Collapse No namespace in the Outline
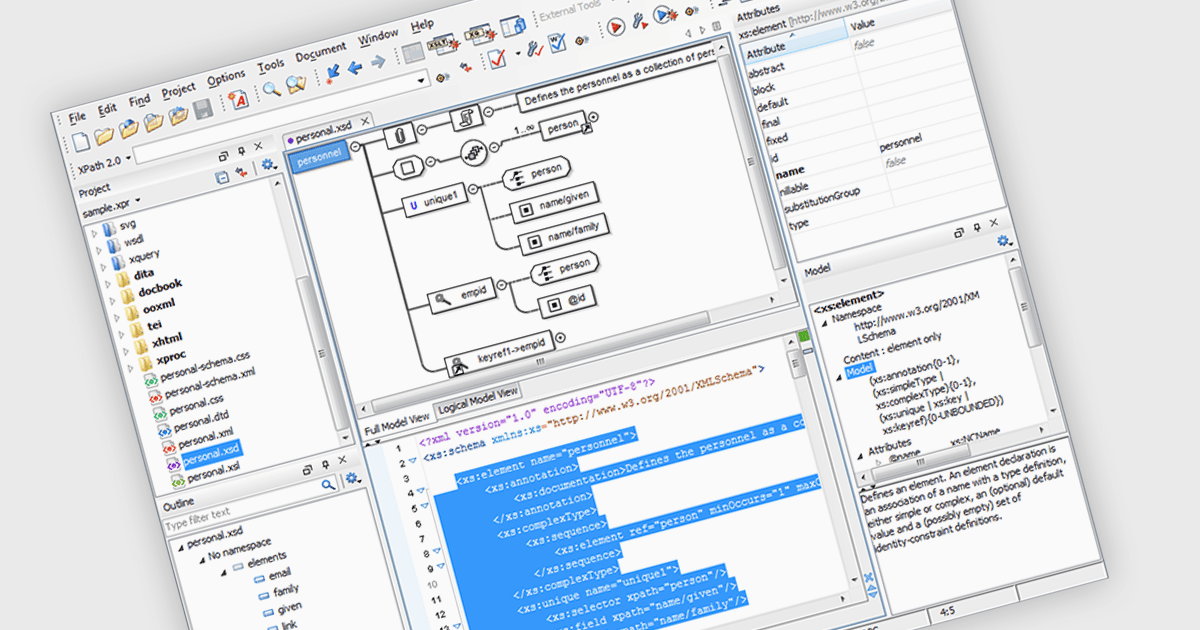 point(203,558)
